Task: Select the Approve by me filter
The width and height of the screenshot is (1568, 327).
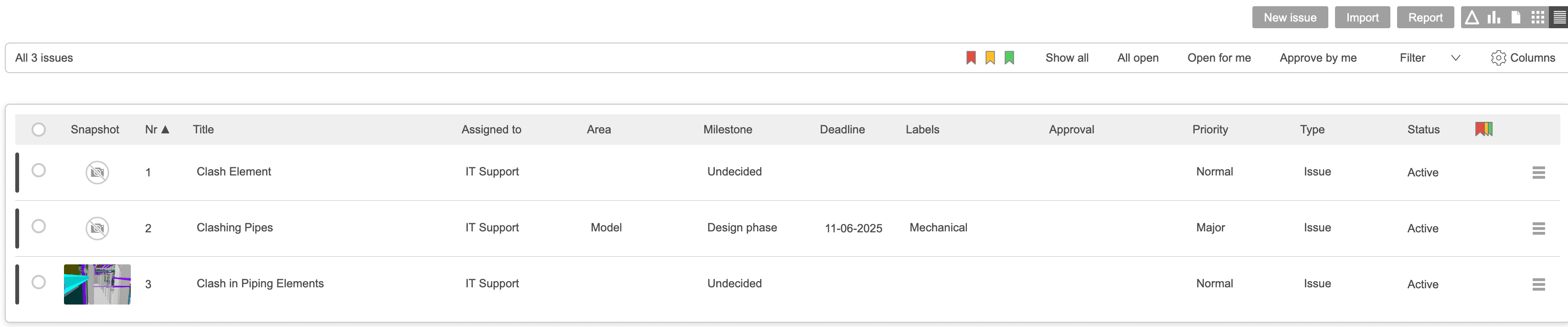Action: [x=1318, y=57]
